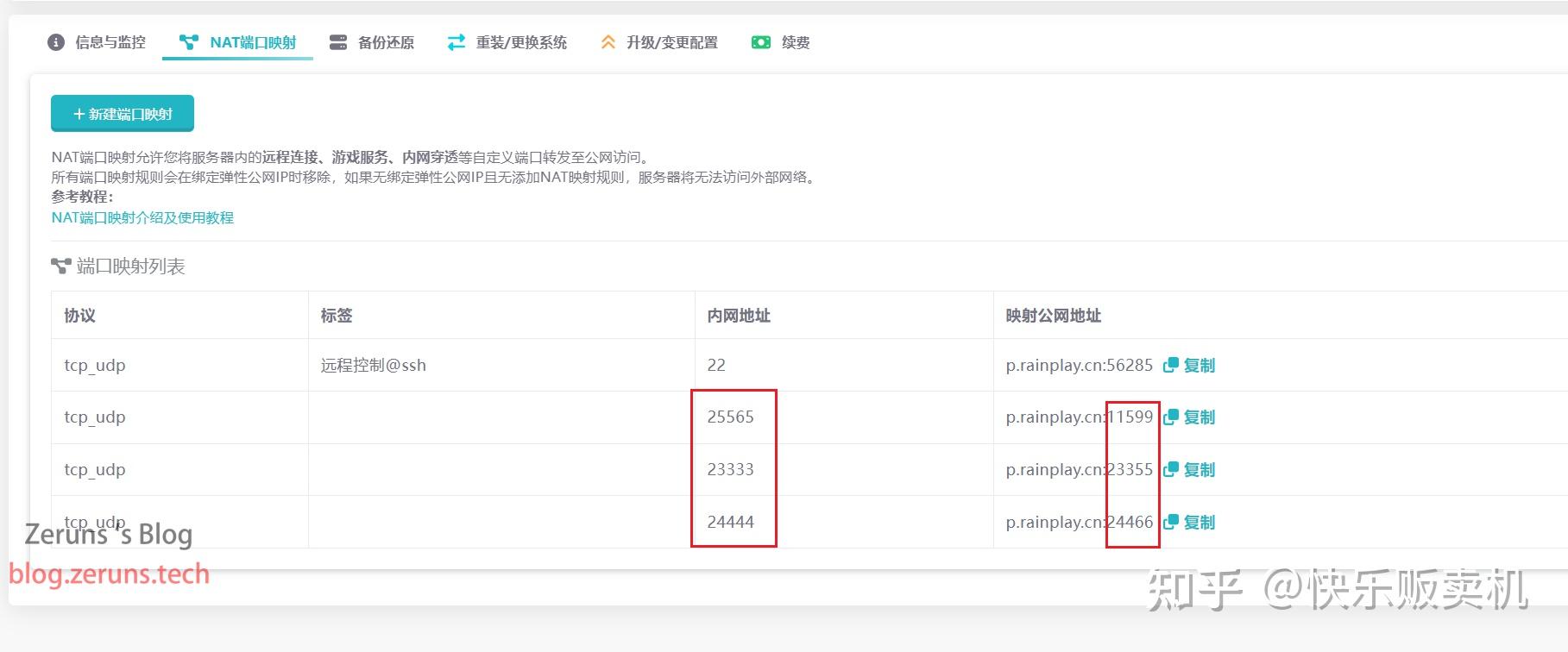The height and width of the screenshot is (652, 1568).
Task: Open the 信息与监控 tab
Action: tap(97, 42)
